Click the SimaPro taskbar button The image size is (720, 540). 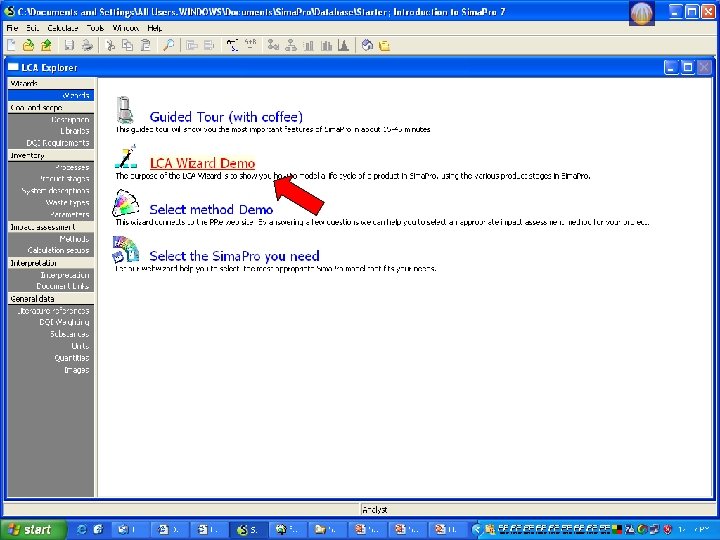point(247,529)
